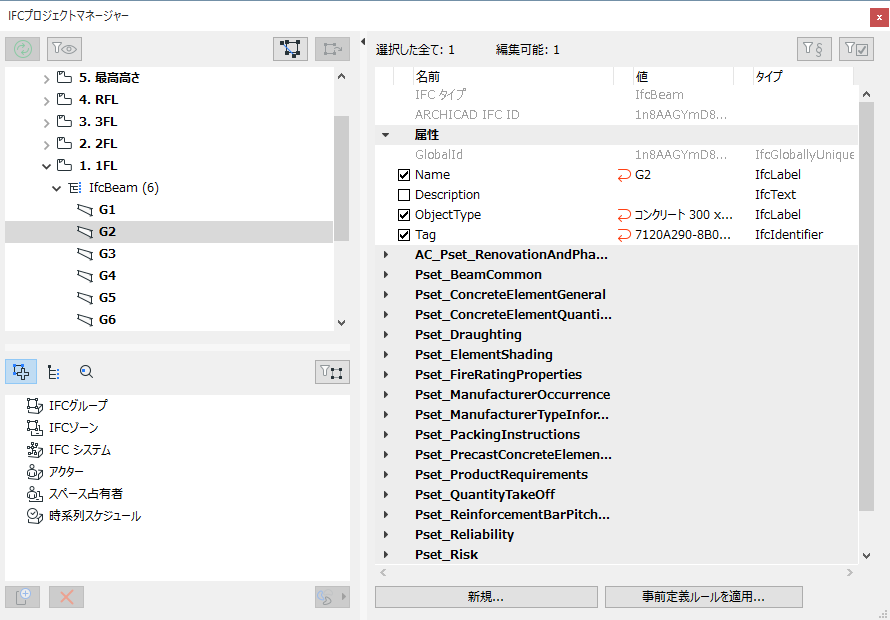Click the 選択した全て: 1 label
Viewport: 890px width, 620px height.
415,50
